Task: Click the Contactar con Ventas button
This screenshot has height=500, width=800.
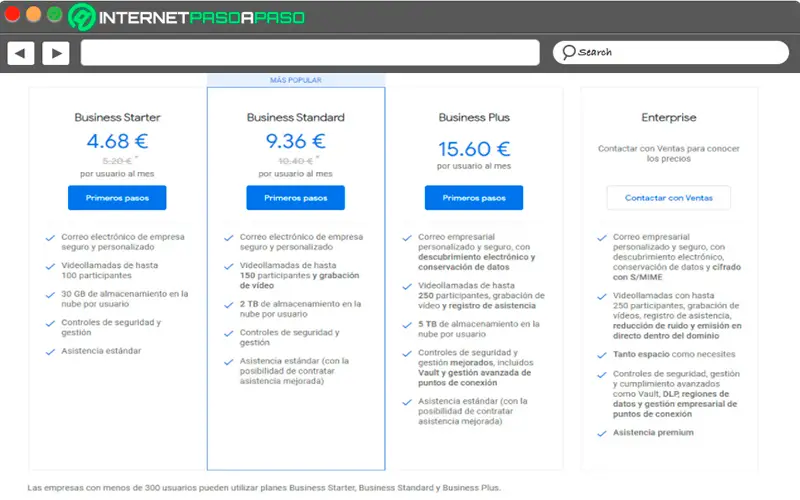Action: click(668, 198)
